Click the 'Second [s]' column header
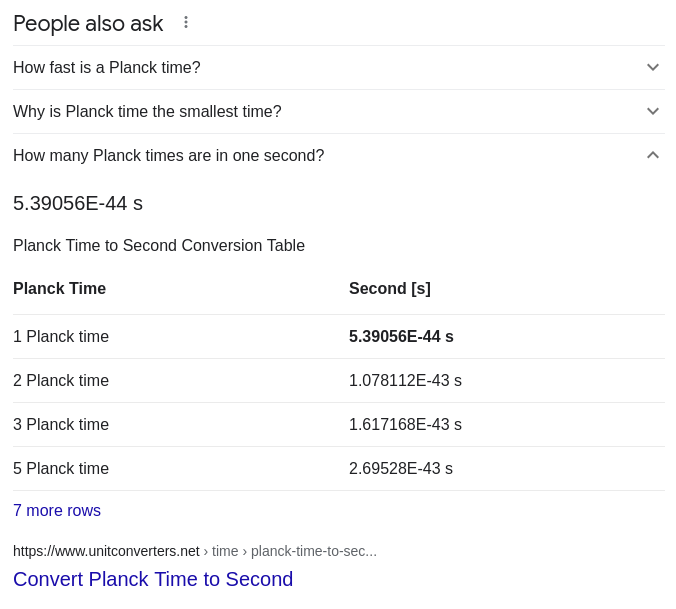 390,288
